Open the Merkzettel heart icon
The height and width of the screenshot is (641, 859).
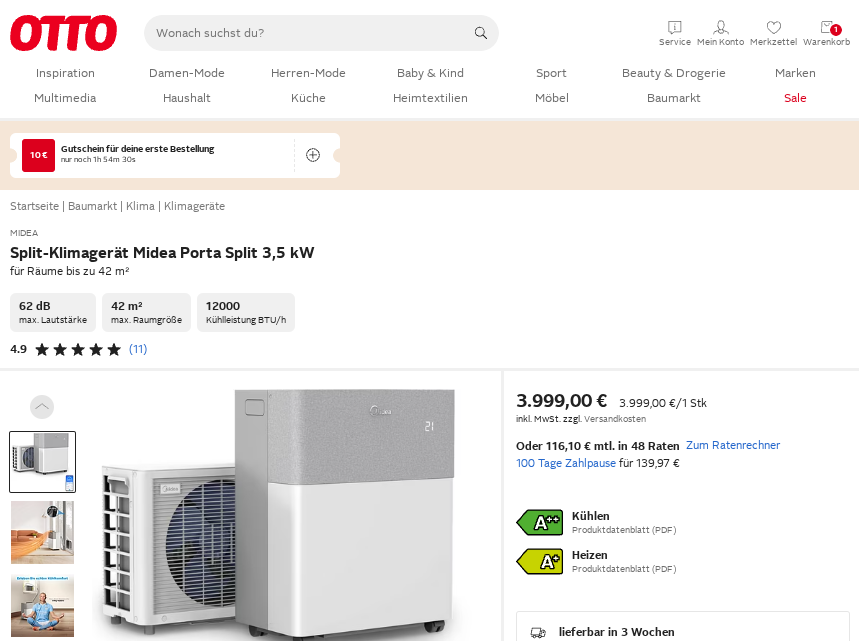[773, 33]
